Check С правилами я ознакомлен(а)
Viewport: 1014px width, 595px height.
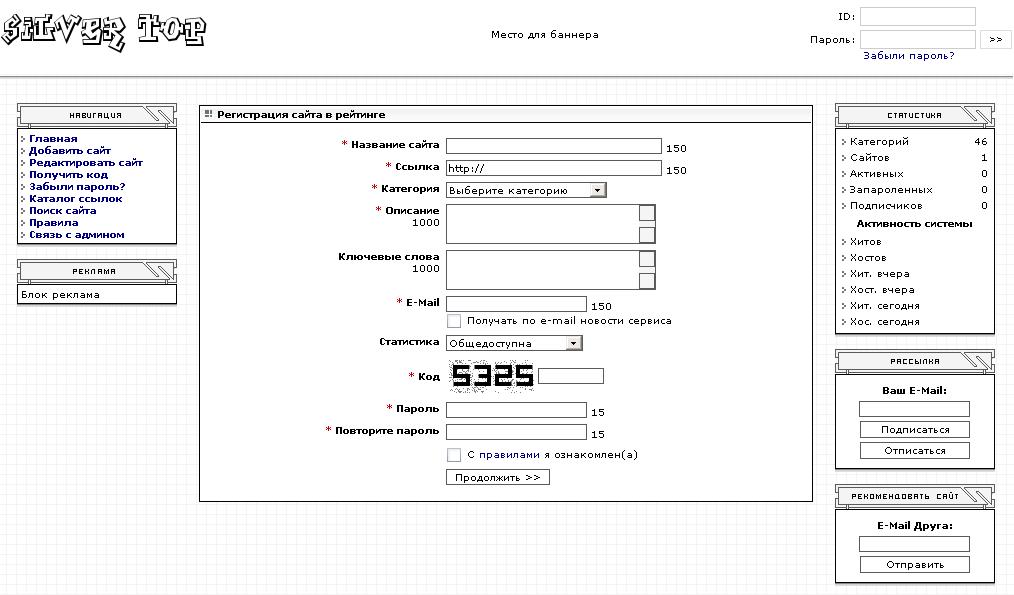tap(454, 455)
